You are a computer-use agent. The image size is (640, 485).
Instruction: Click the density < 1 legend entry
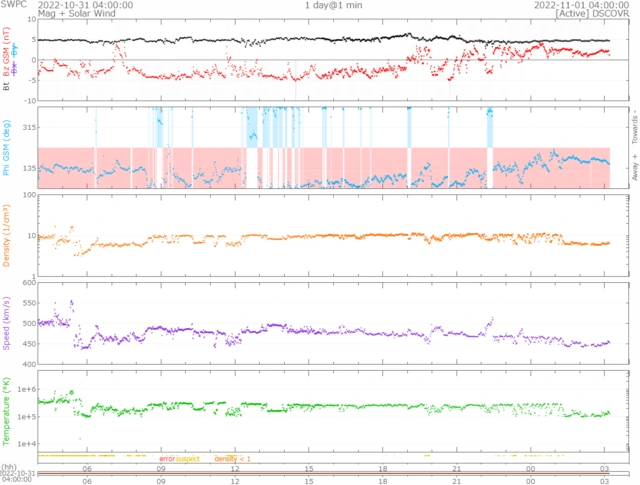coord(232,458)
